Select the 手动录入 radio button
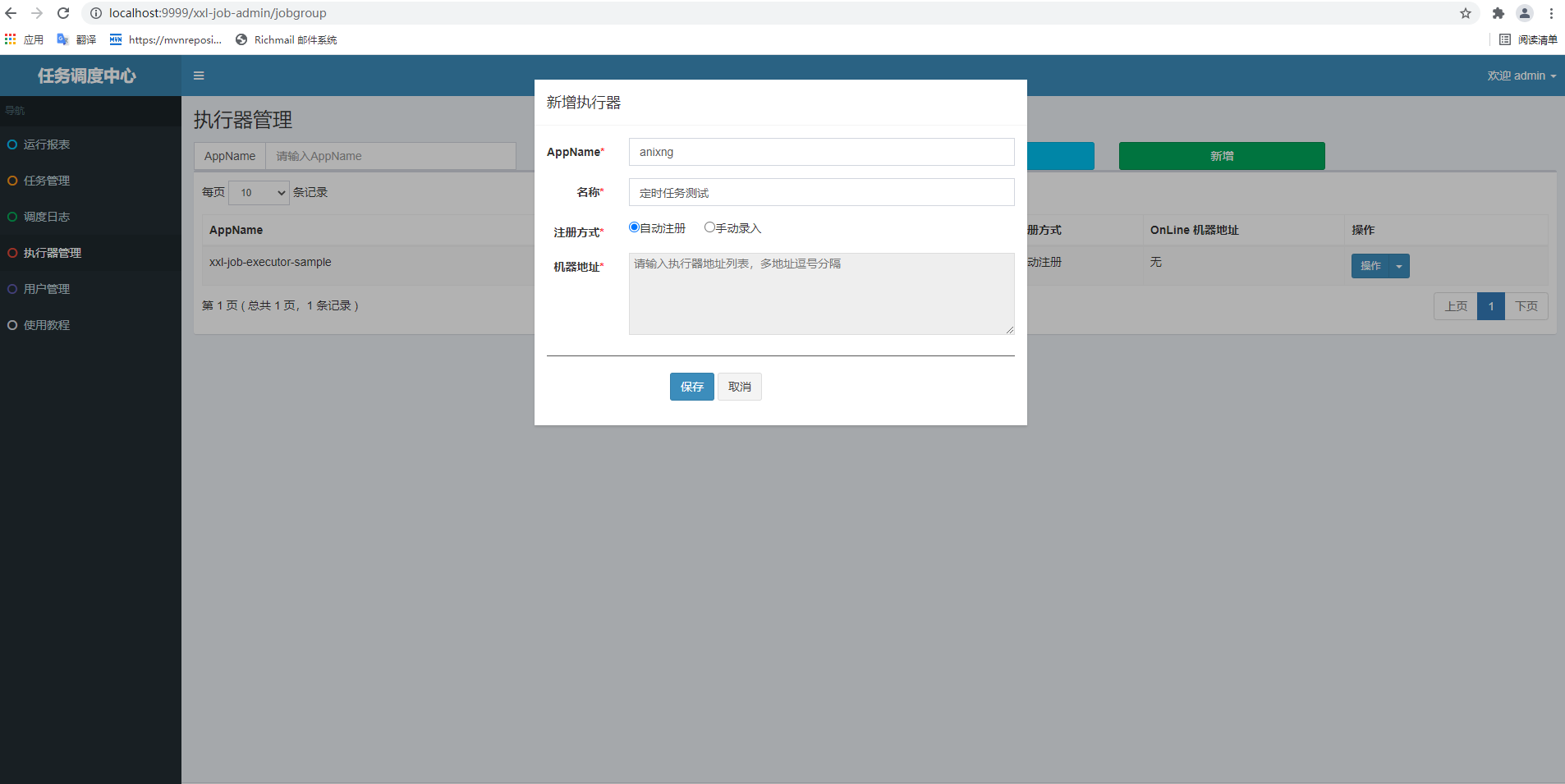The width and height of the screenshot is (1565, 784). coord(709,227)
